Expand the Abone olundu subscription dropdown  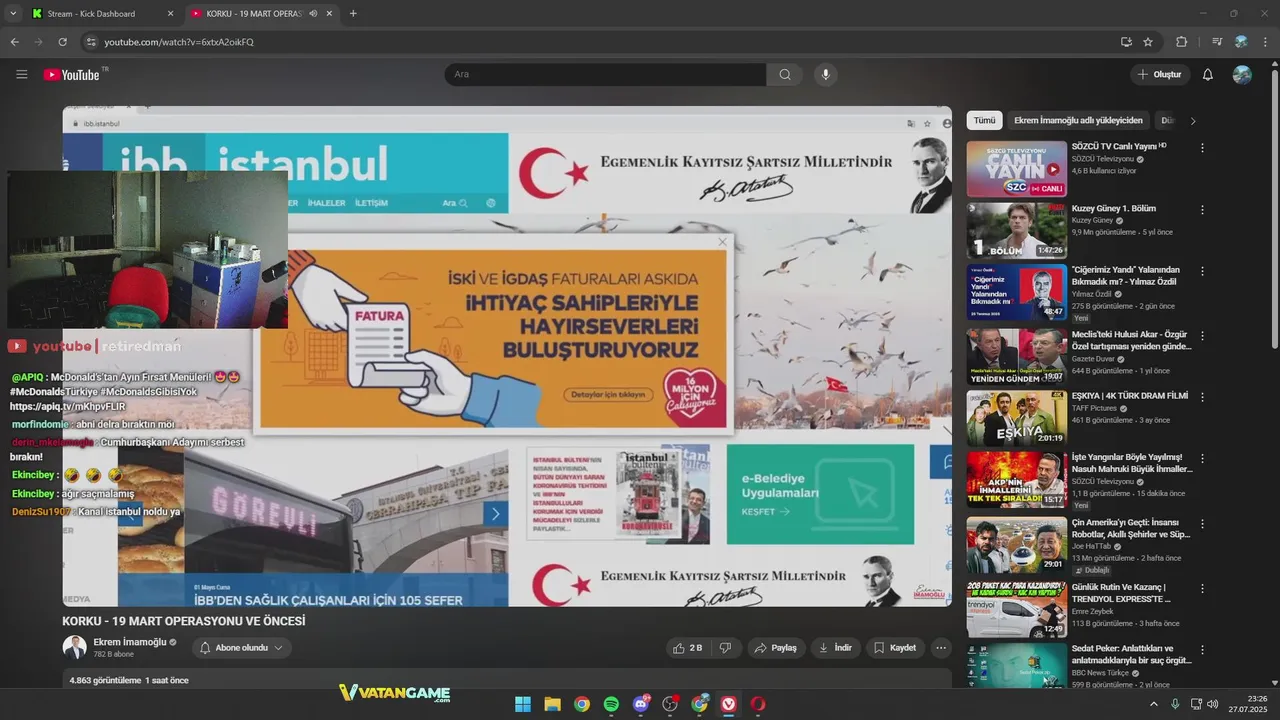tap(241, 648)
